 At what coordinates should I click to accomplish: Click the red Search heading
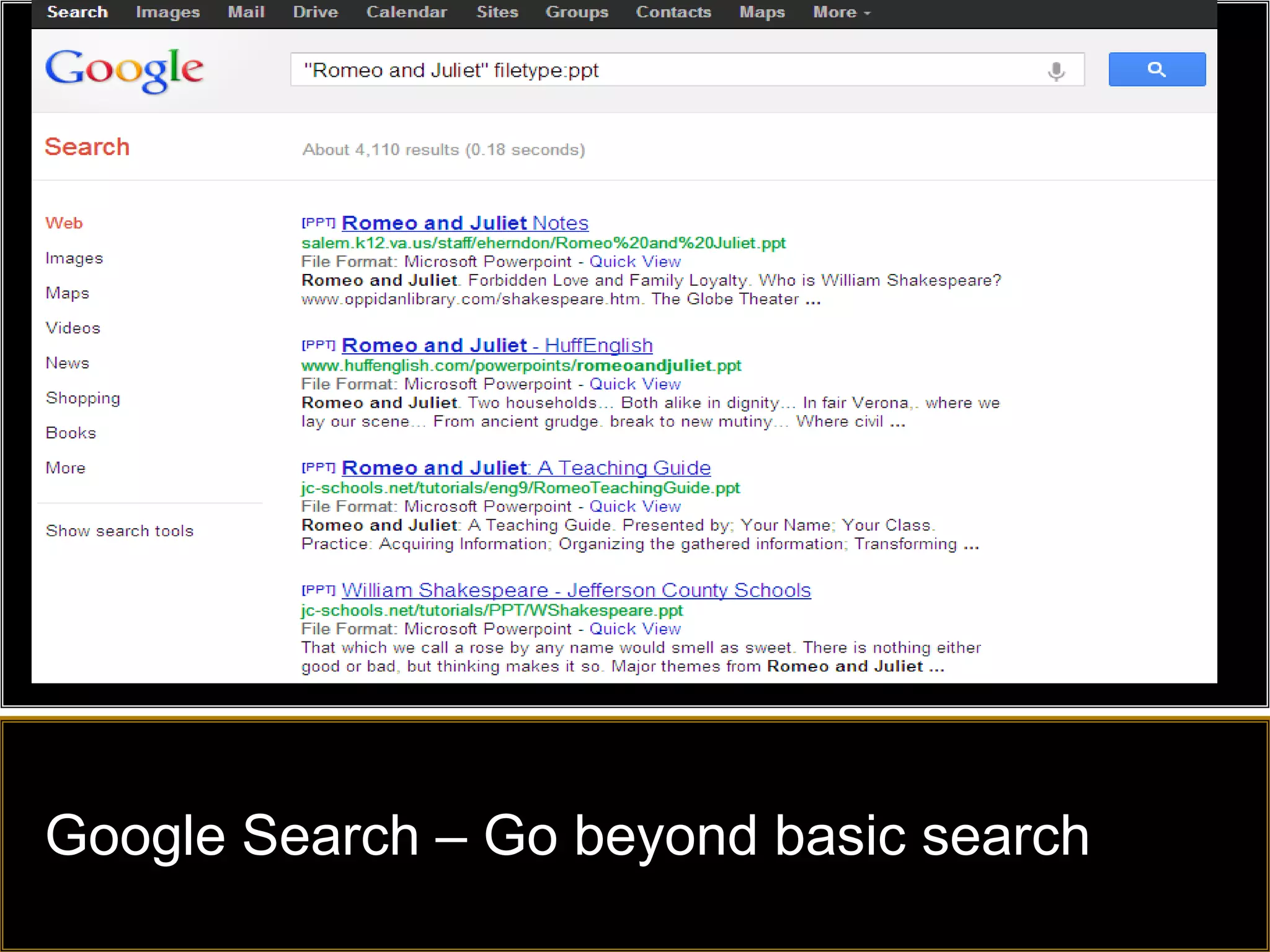click(x=87, y=147)
